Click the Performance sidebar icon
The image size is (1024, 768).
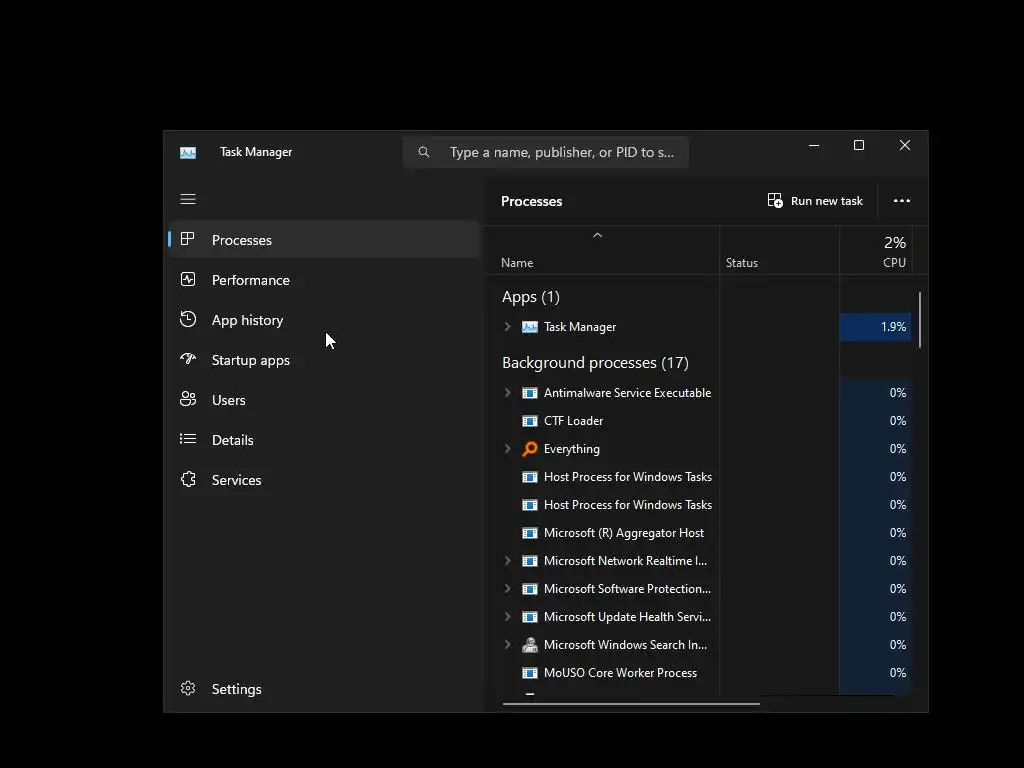(188, 280)
